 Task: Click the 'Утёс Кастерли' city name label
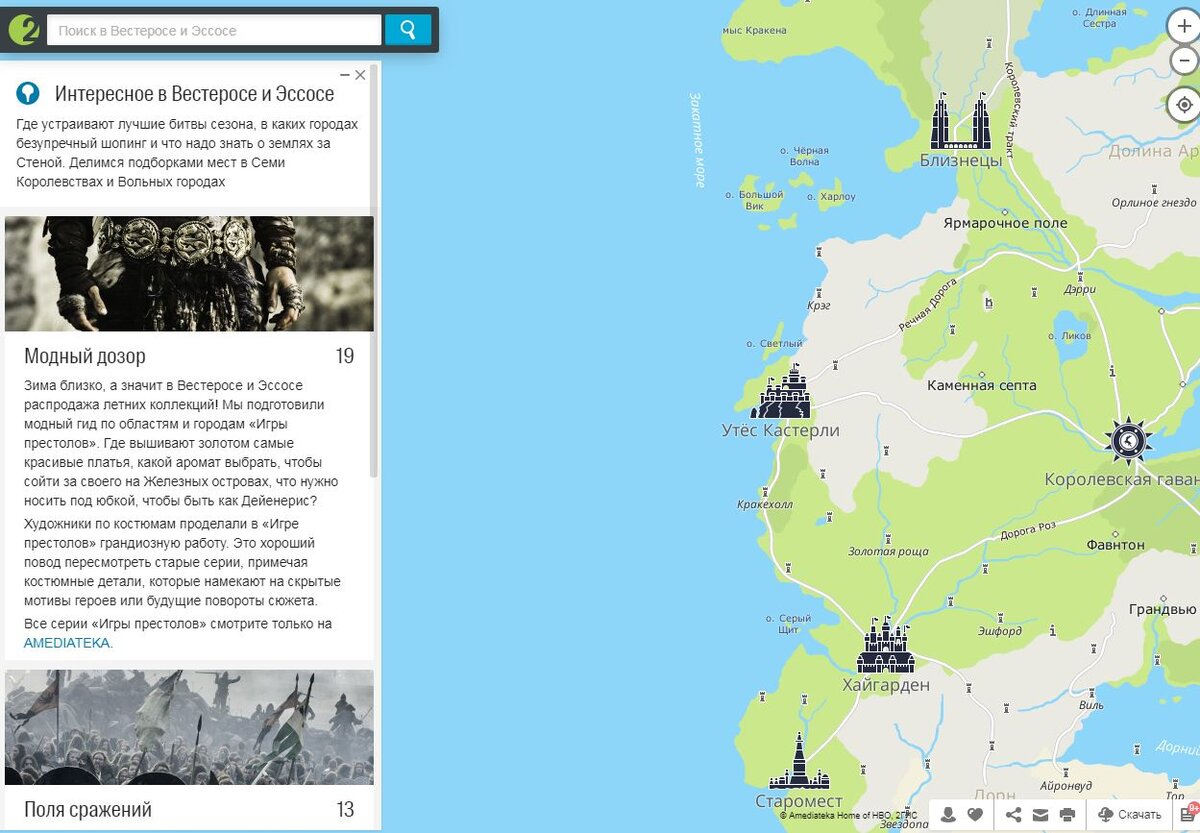coord(781,431)
